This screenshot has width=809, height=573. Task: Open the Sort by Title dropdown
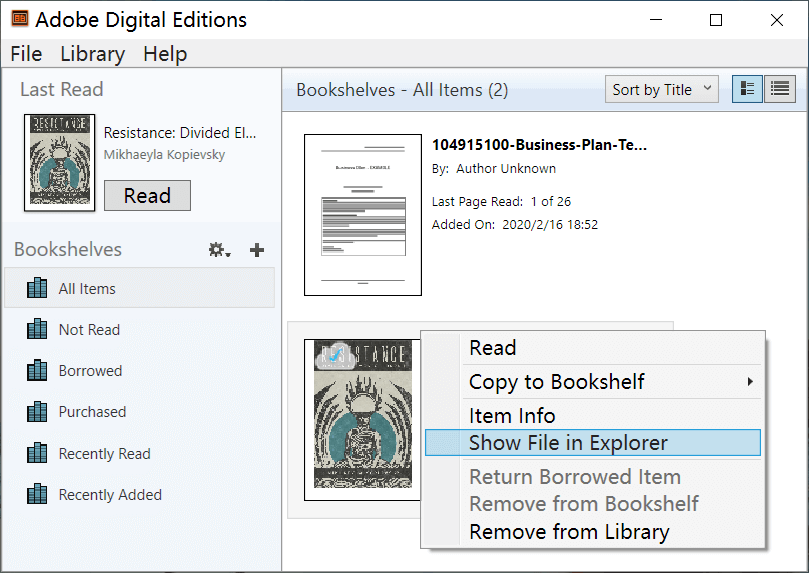(661, 89)
